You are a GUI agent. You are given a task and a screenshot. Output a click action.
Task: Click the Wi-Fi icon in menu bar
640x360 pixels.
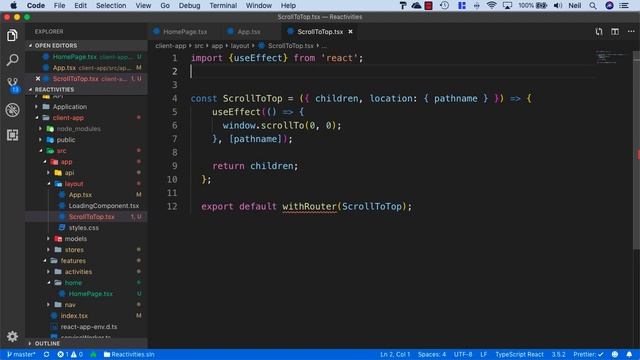pyautogui.click(x=491, y=5)
